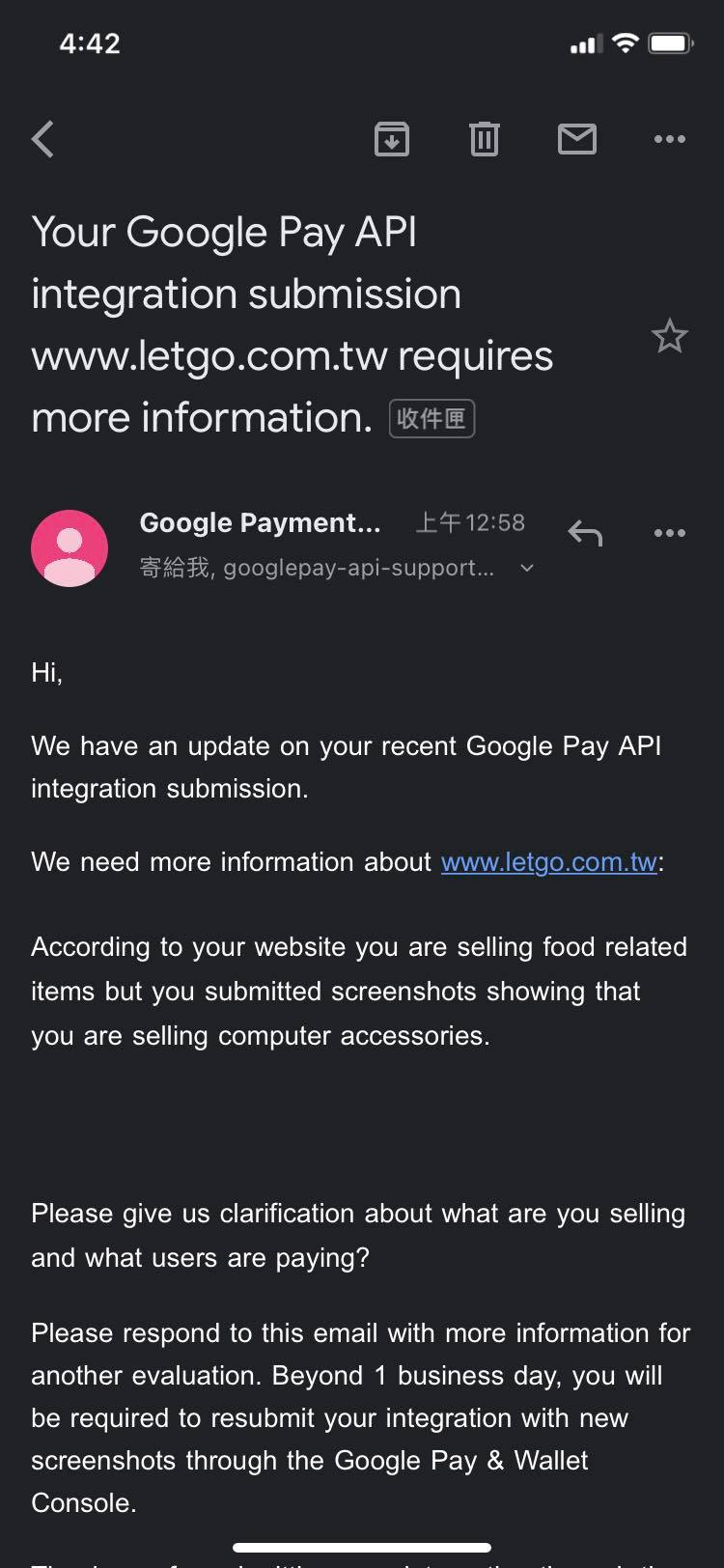
Task: Open the top toolbar more options menu
Action: [x=669, y=139]
